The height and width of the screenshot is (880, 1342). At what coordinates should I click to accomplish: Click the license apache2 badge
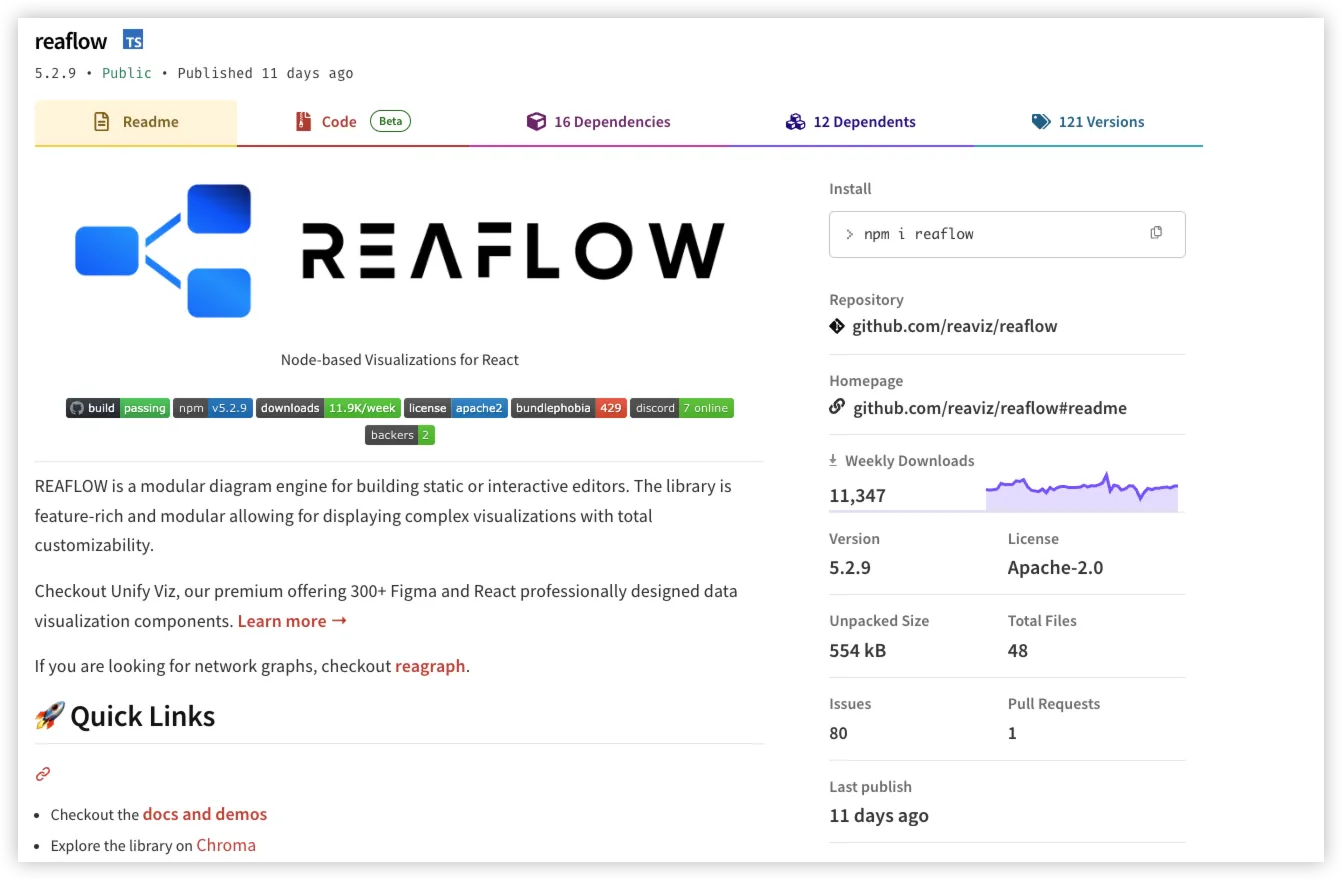click(456, 408)
